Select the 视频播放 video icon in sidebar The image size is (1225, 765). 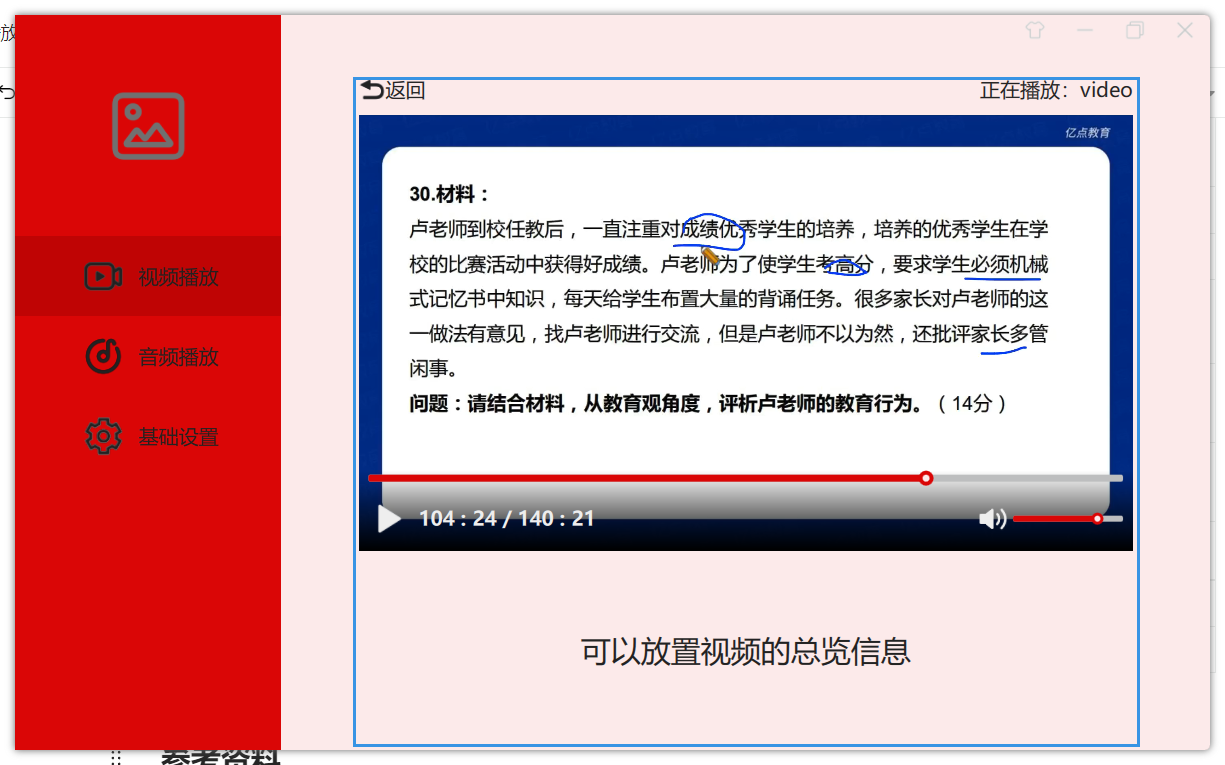(x=104, y=276)
